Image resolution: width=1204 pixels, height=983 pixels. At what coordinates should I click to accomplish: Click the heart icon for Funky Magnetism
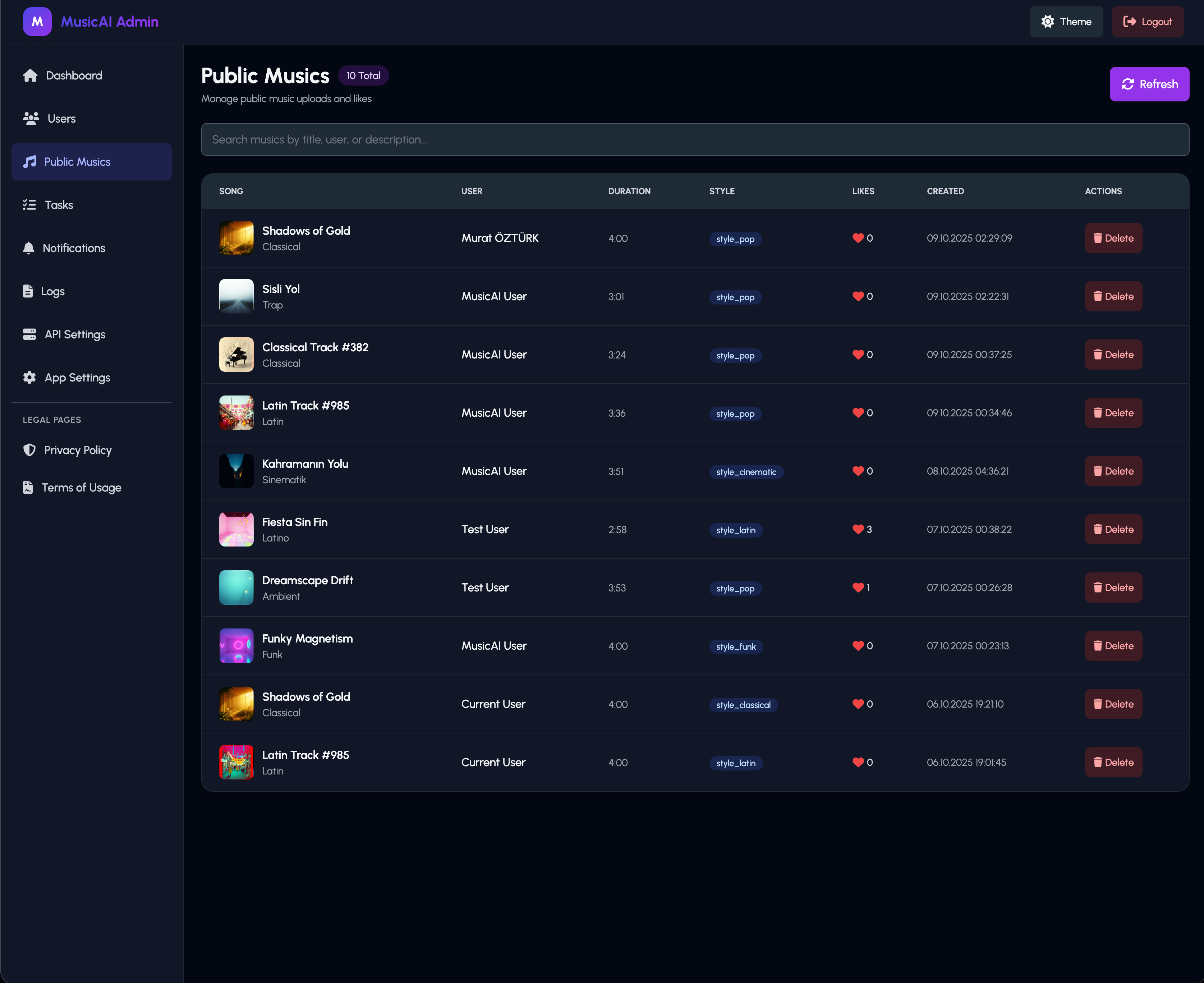(x=858, y=646)
